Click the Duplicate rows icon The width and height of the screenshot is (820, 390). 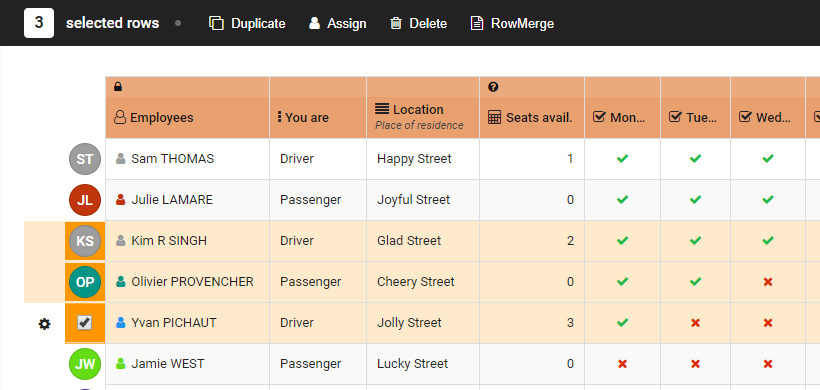(216, 24)
